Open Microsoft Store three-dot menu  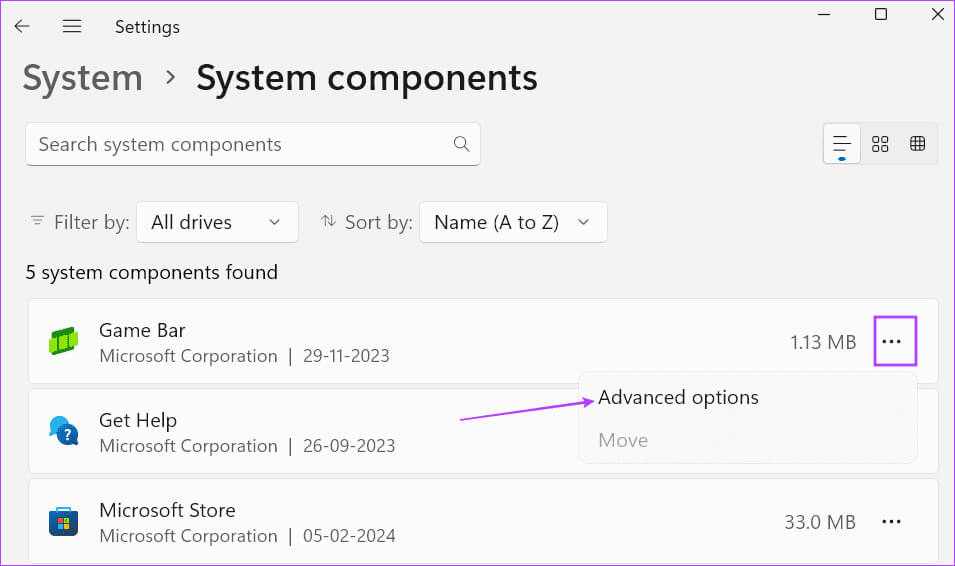point(892,522)
